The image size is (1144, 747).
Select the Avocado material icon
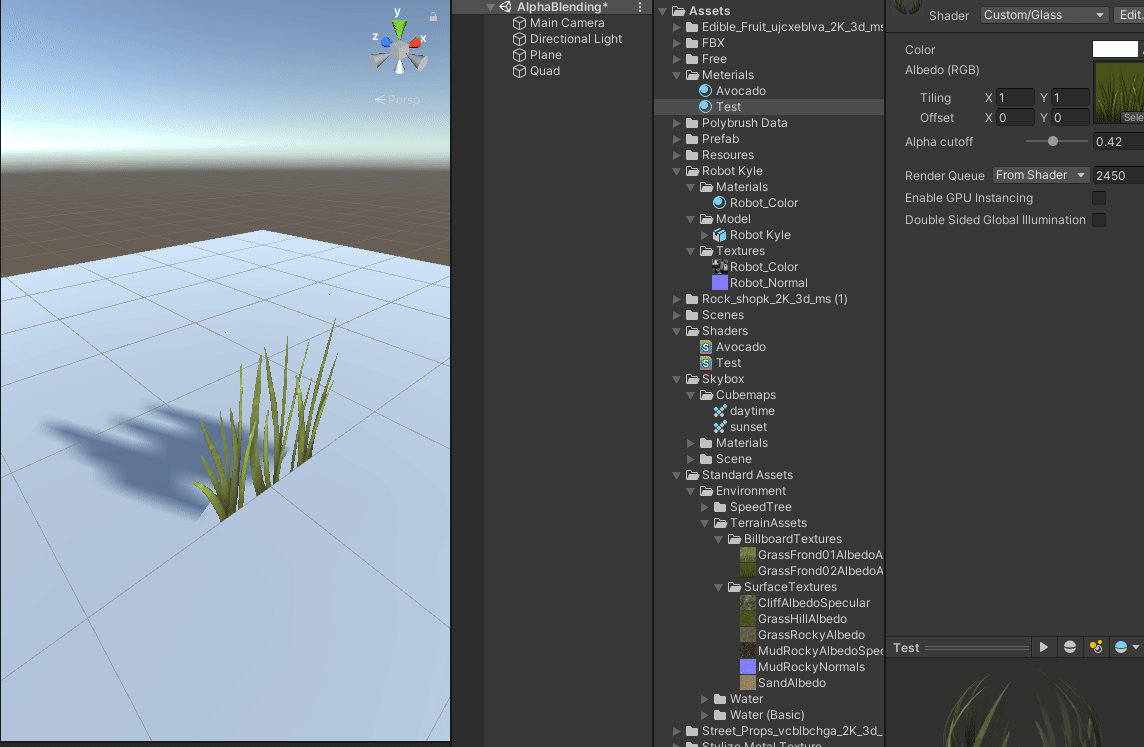[706, 90]
